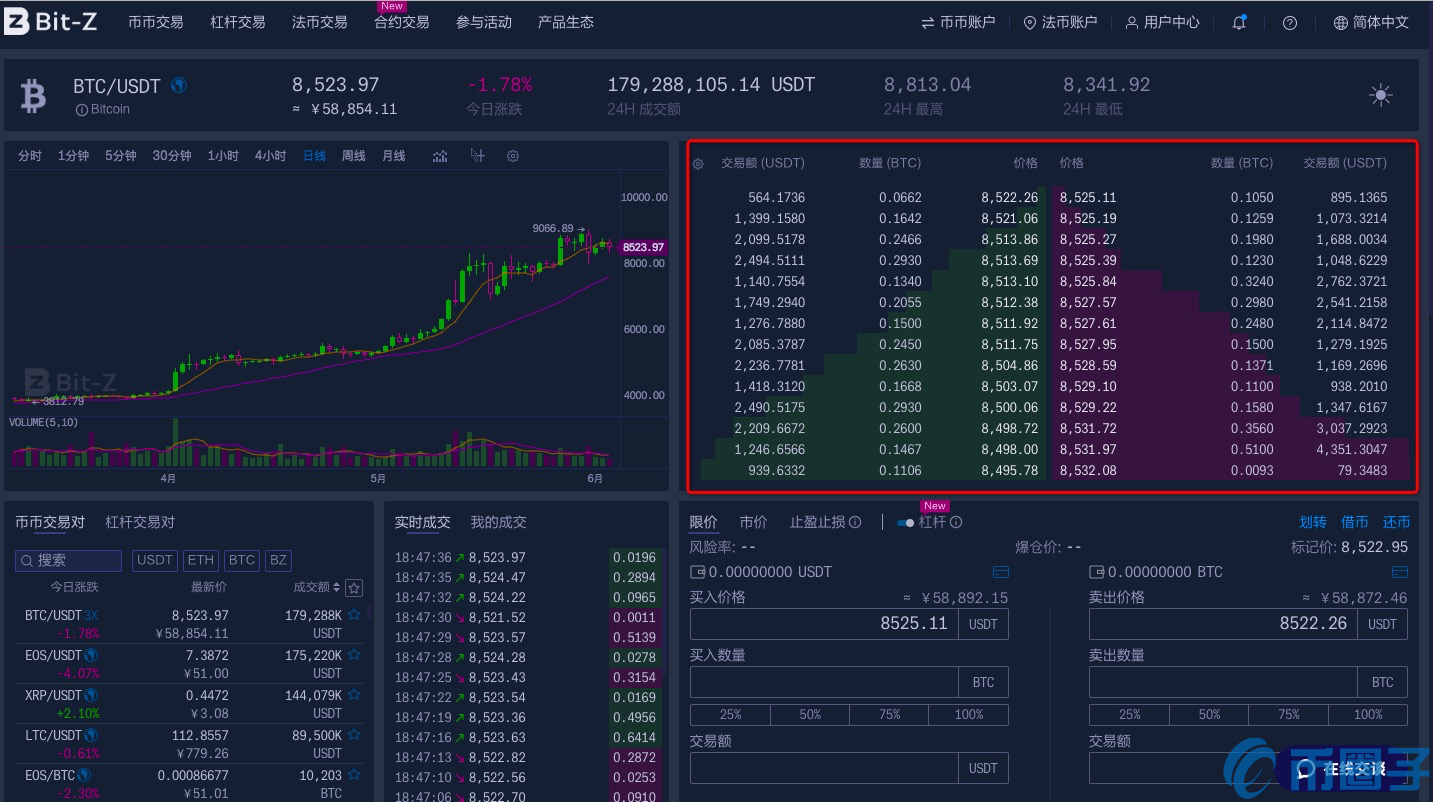Image resolution: width=1433 pixels, height=802 pixels.
Task: Open the help question-mark icon
Action: tap(1290, 23)
